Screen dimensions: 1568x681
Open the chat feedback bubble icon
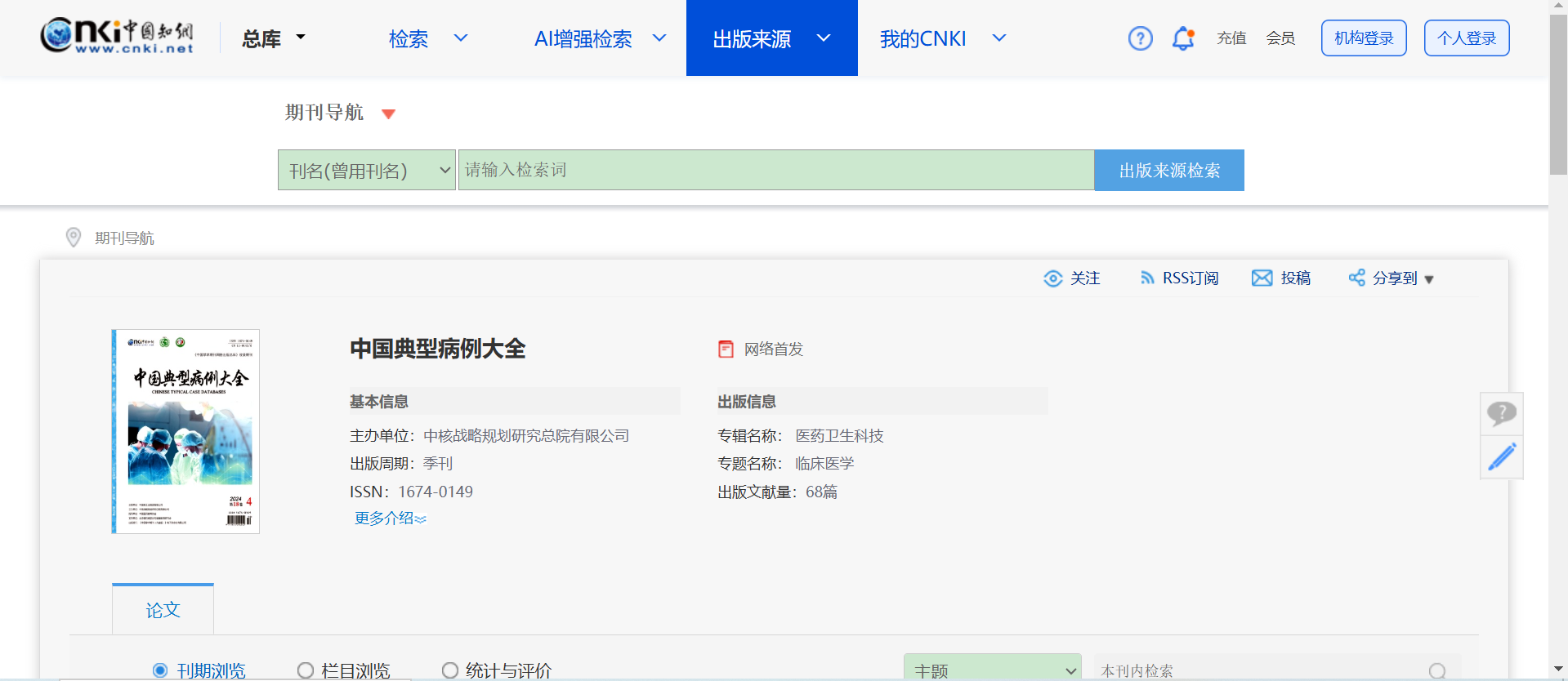point(1502,413)
